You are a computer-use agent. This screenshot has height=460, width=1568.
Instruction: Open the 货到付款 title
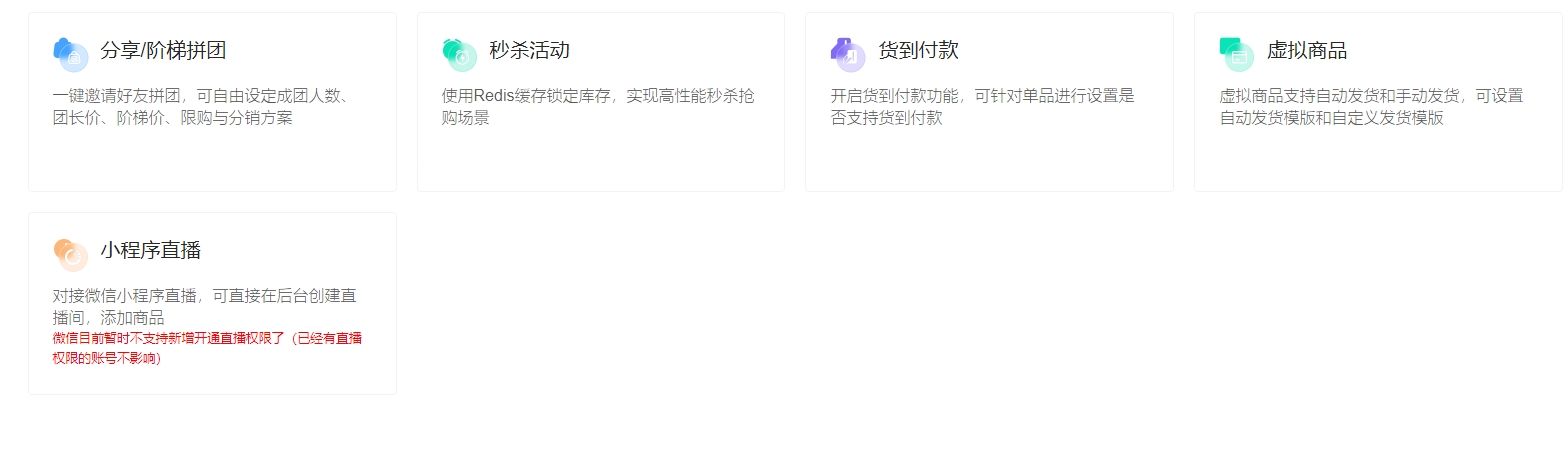coord(919,51)
